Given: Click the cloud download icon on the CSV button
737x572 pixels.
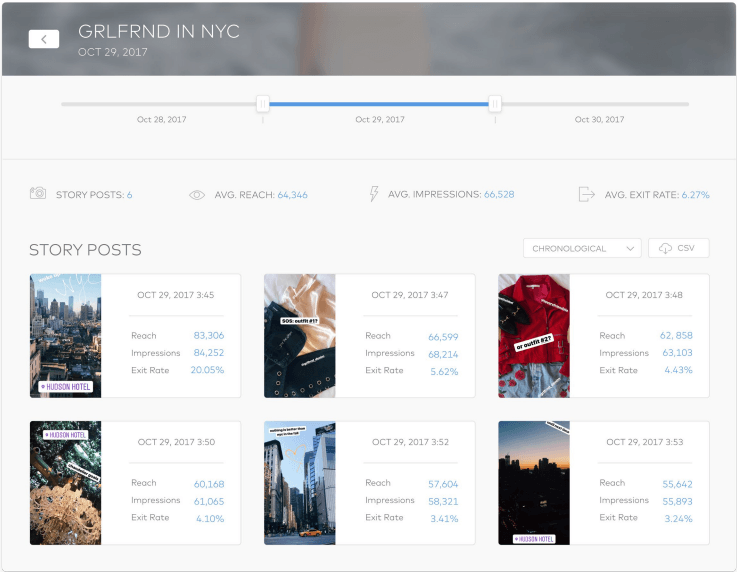Looking at the screenshot, I should tap(665, 248).
